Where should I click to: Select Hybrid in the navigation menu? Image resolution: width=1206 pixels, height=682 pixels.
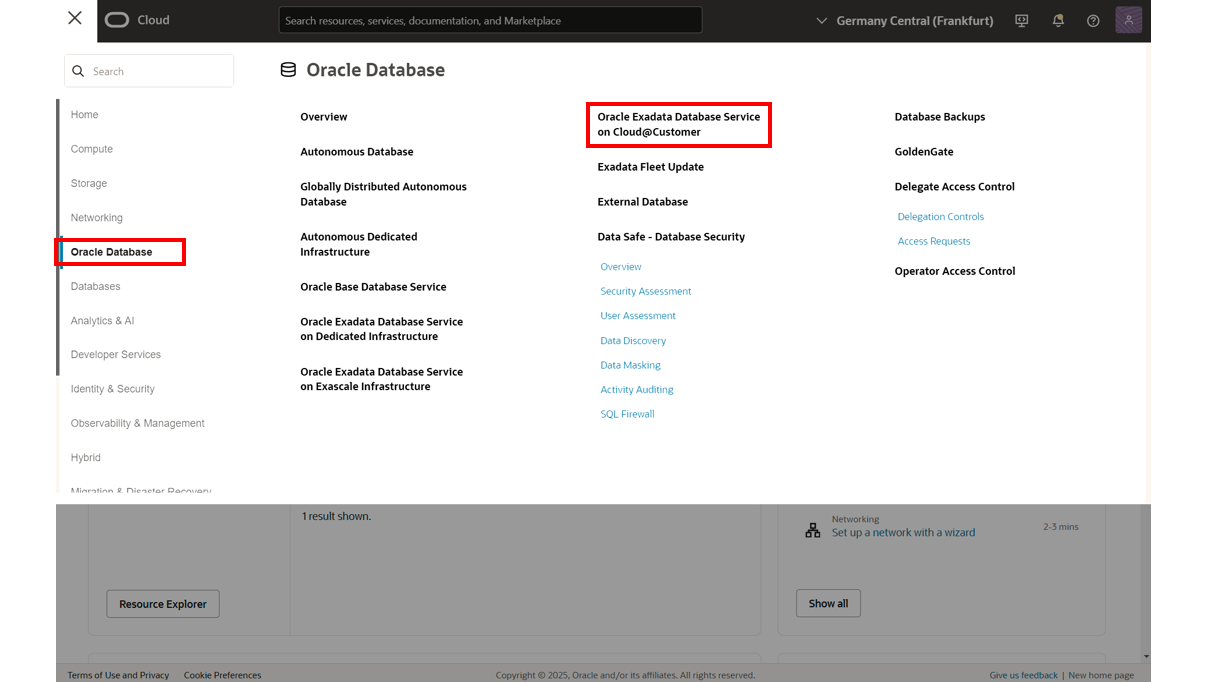tap(86, 458)
